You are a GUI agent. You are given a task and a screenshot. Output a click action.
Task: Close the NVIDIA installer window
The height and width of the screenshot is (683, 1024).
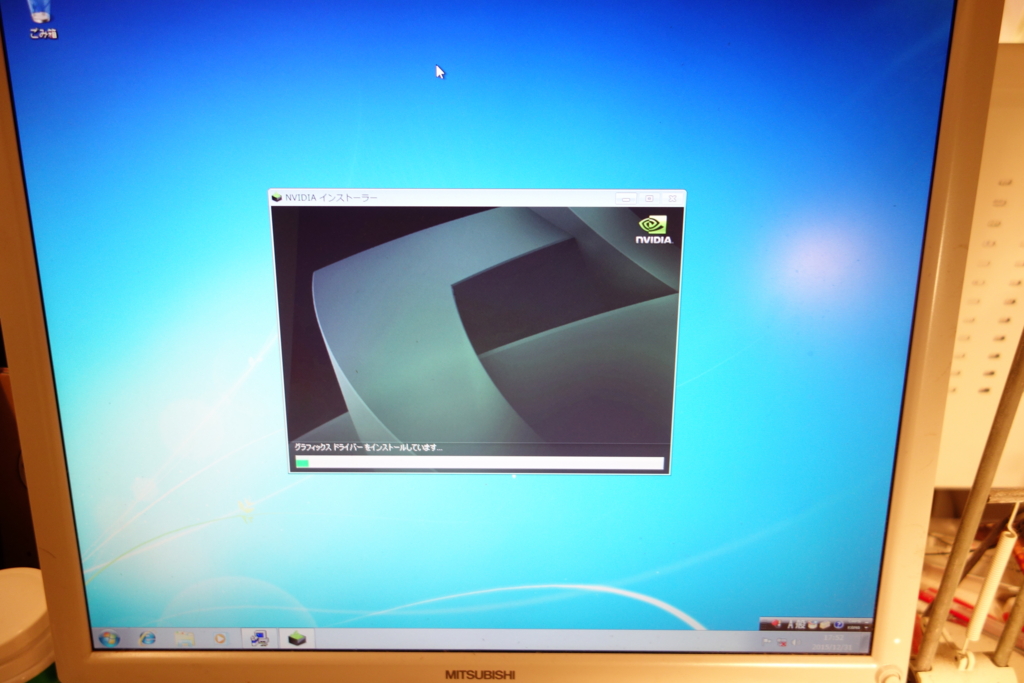pyautogui.click(x=672, y=199)
